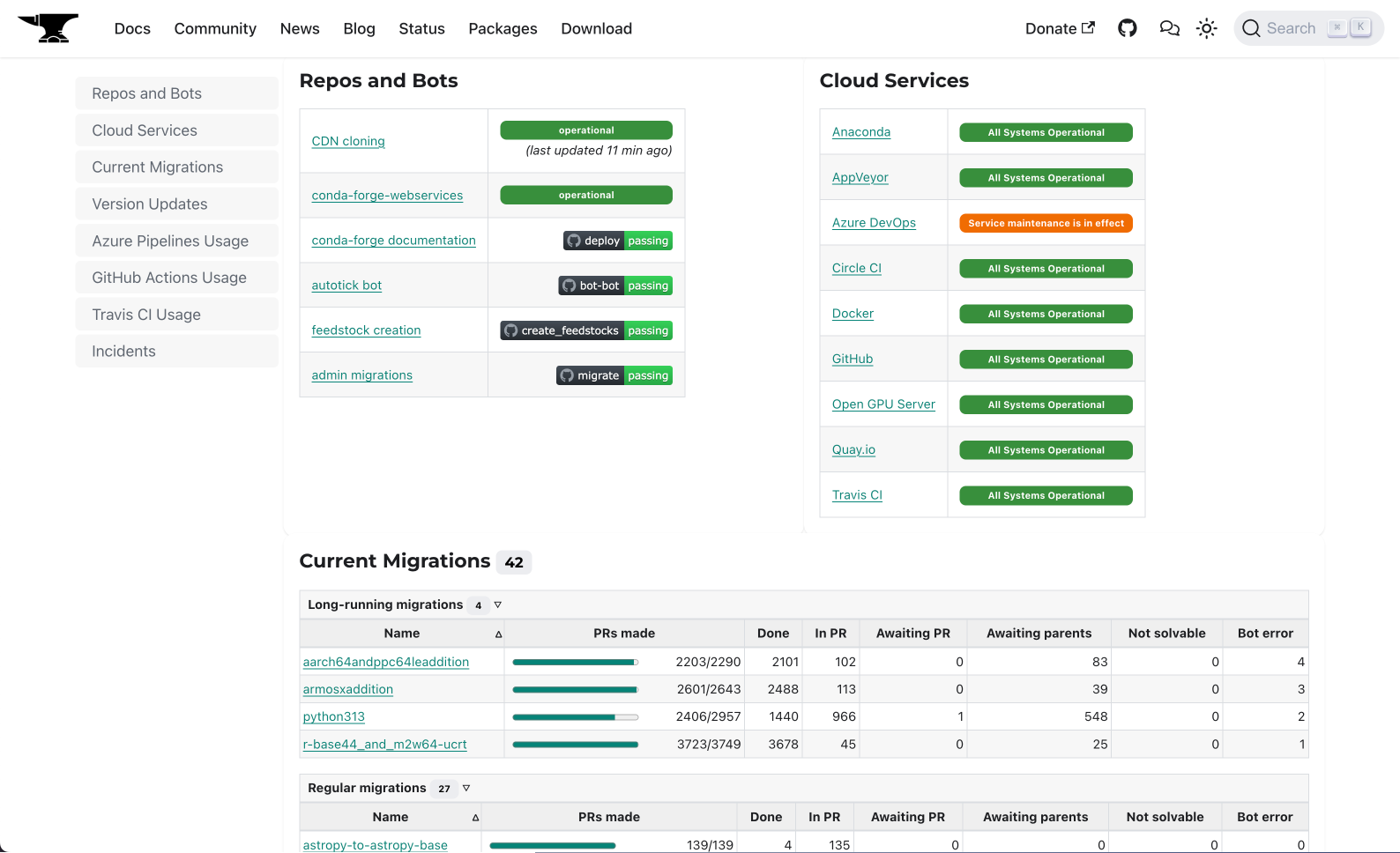Sort long-running table by Awaiting parents
The height and width of the screenshot is (853, 1400).
[1039, 634]
